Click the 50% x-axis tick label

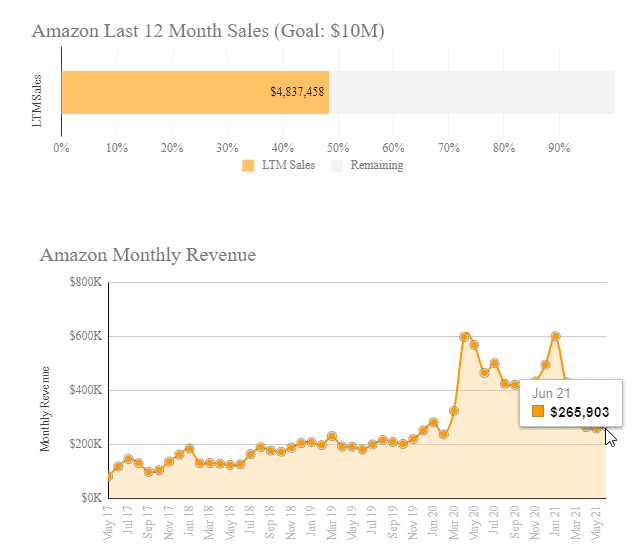(338, 148)
